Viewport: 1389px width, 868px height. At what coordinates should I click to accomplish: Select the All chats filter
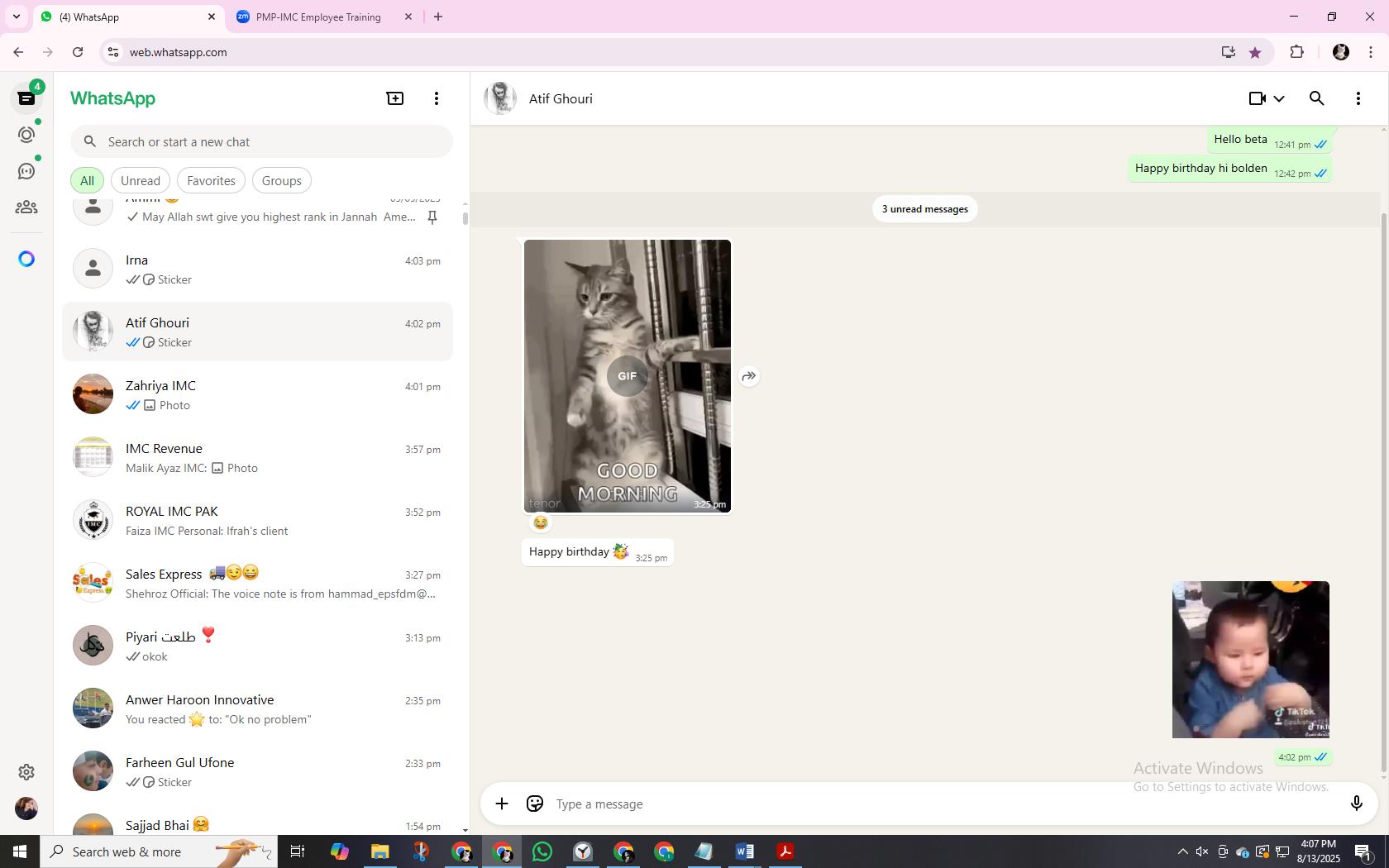point(87,180)
